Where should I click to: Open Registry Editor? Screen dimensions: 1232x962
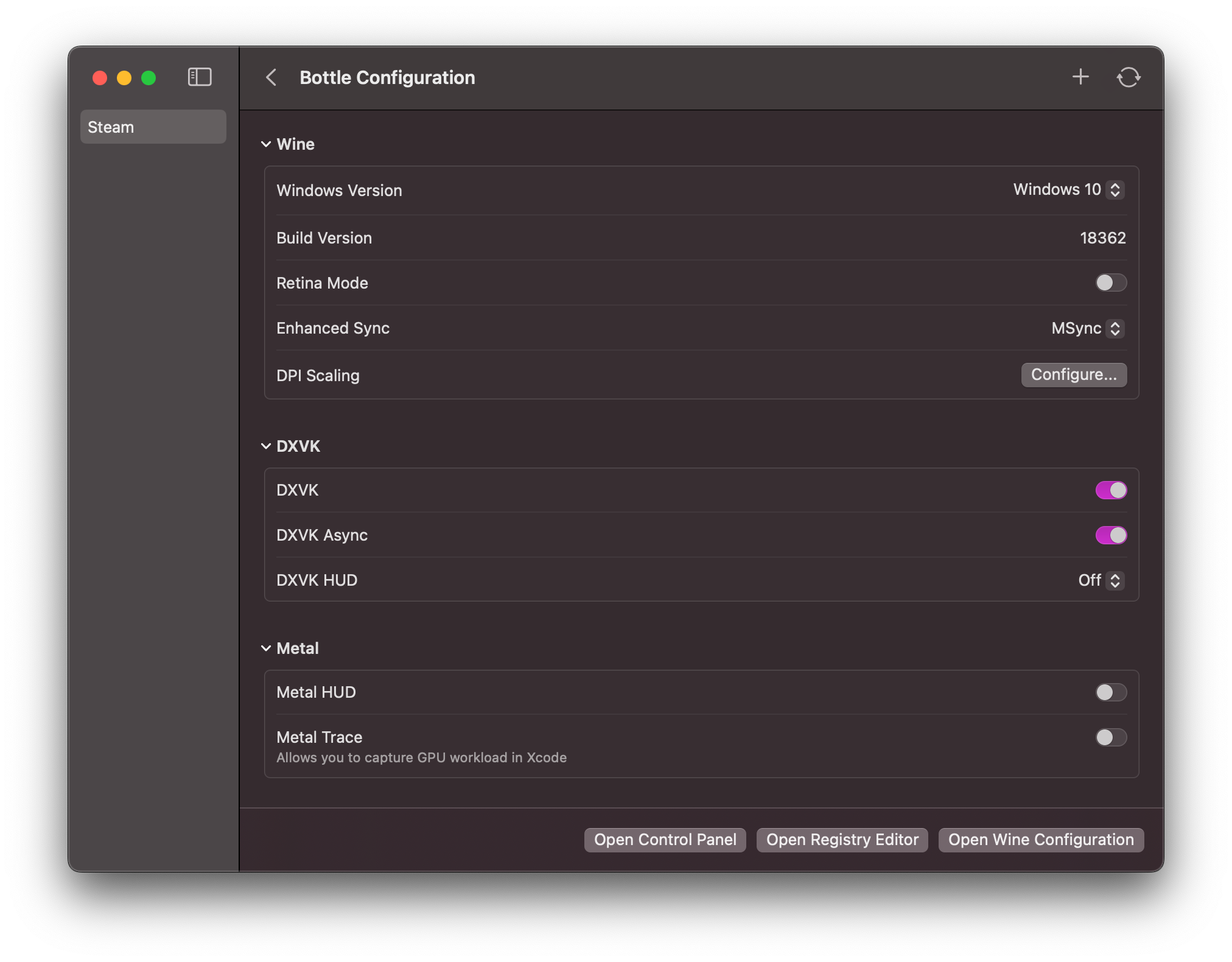841,840
